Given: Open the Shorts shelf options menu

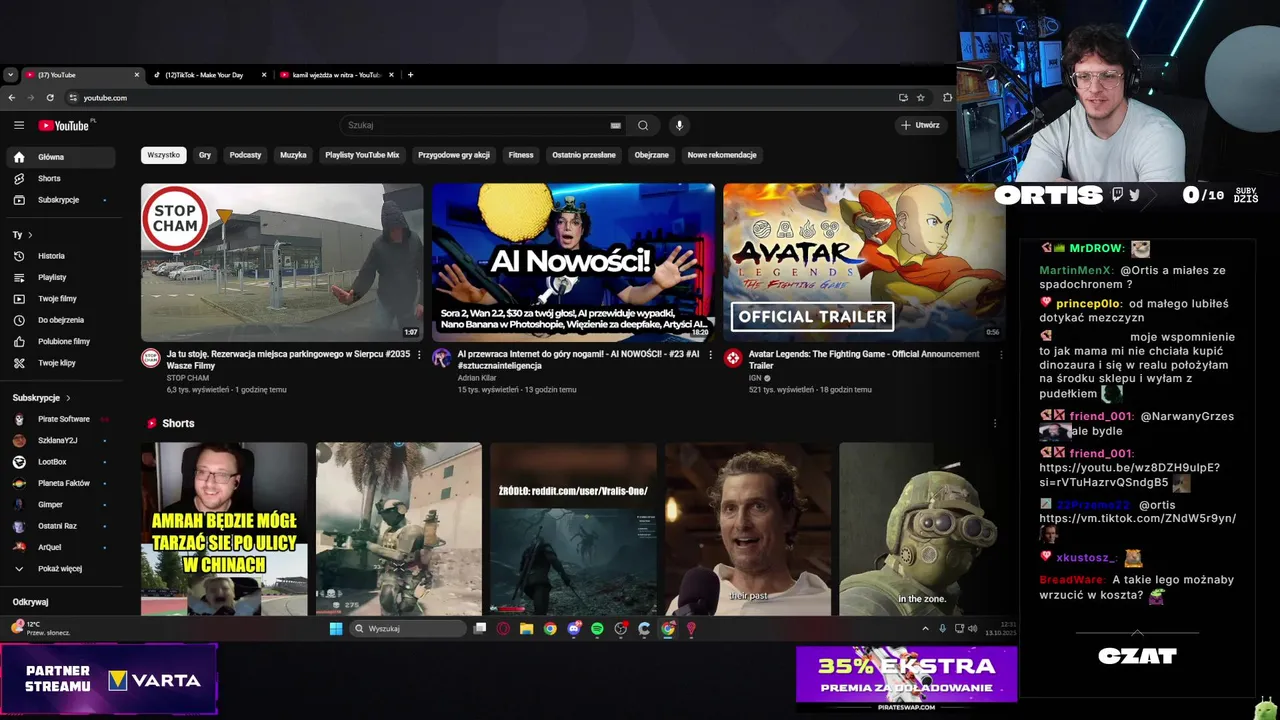Looking at the screenshot, I should [995, 423].
